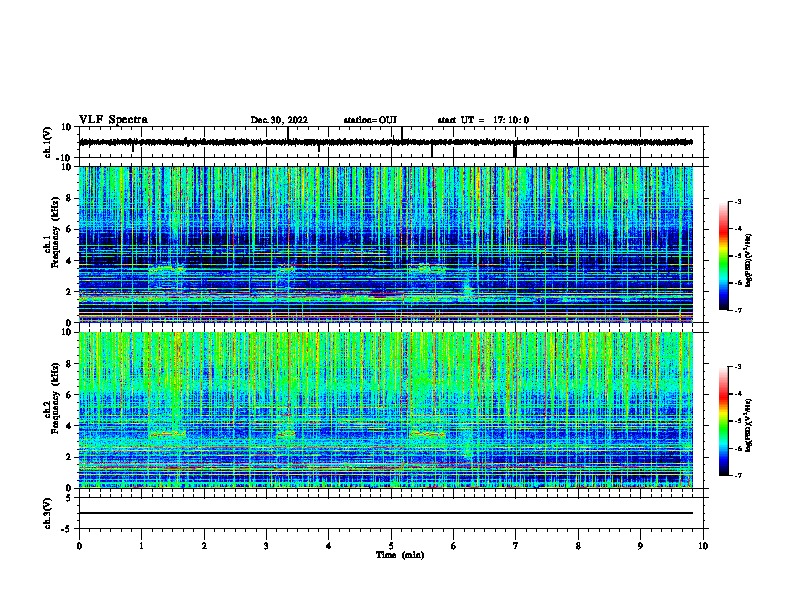
Task: Click time axis tick label "4"
Action: (x=329, y=546)
